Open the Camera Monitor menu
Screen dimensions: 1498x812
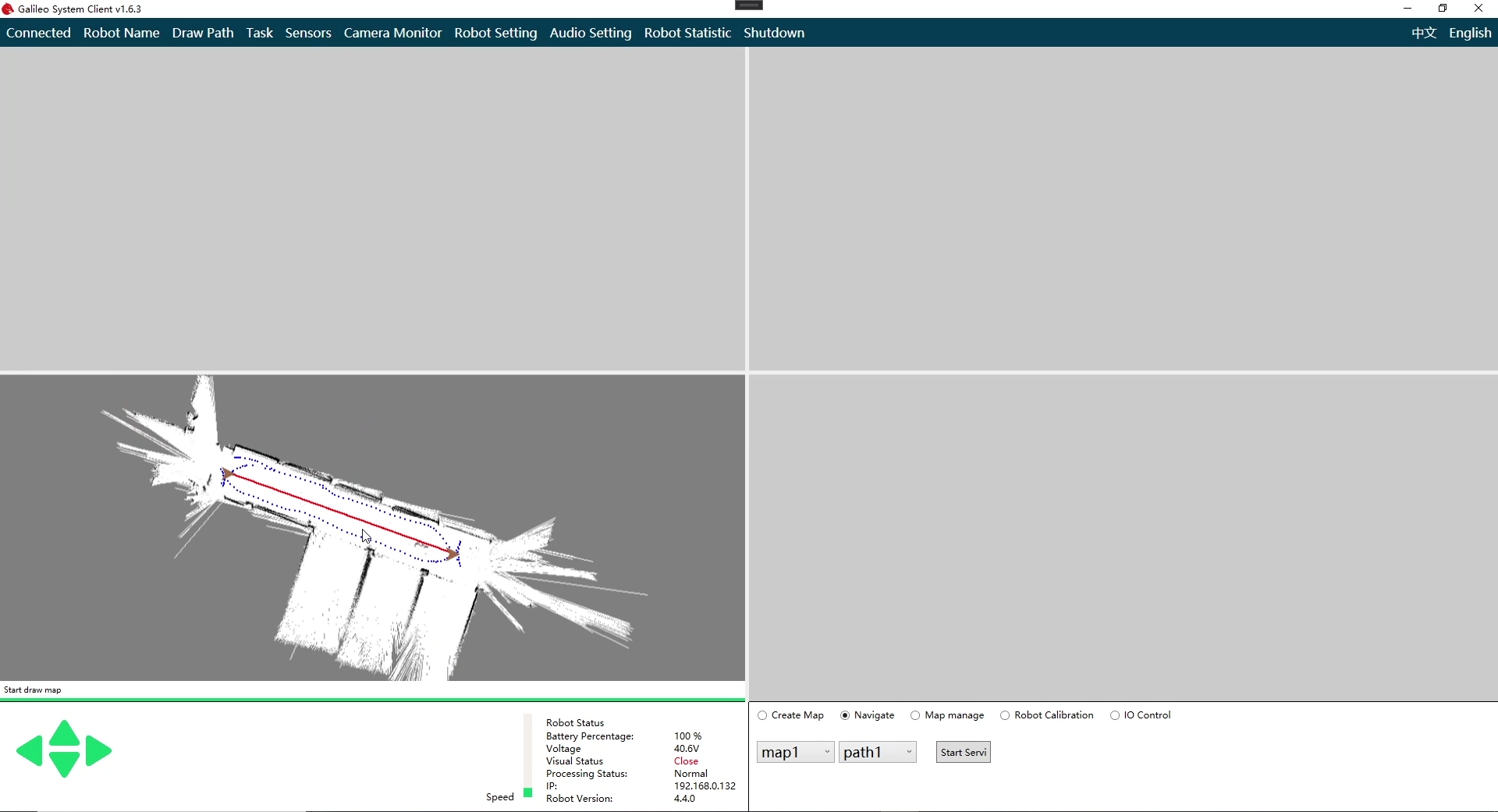point(392,33)
